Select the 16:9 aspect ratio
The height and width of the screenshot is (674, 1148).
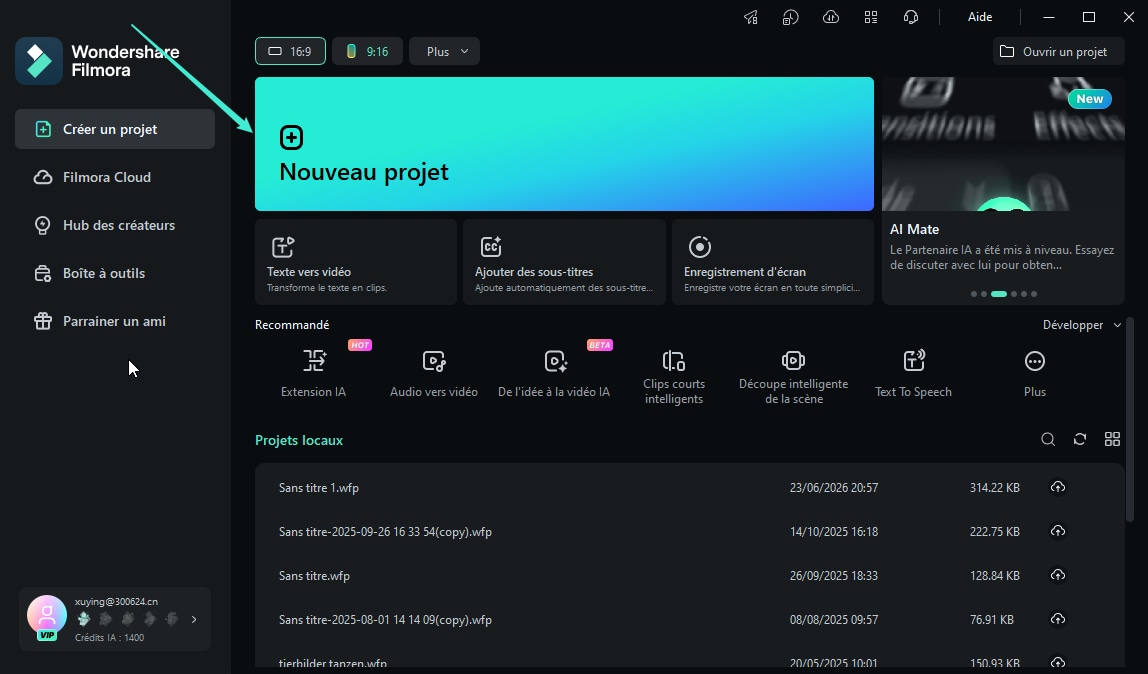tap(291, 51)
